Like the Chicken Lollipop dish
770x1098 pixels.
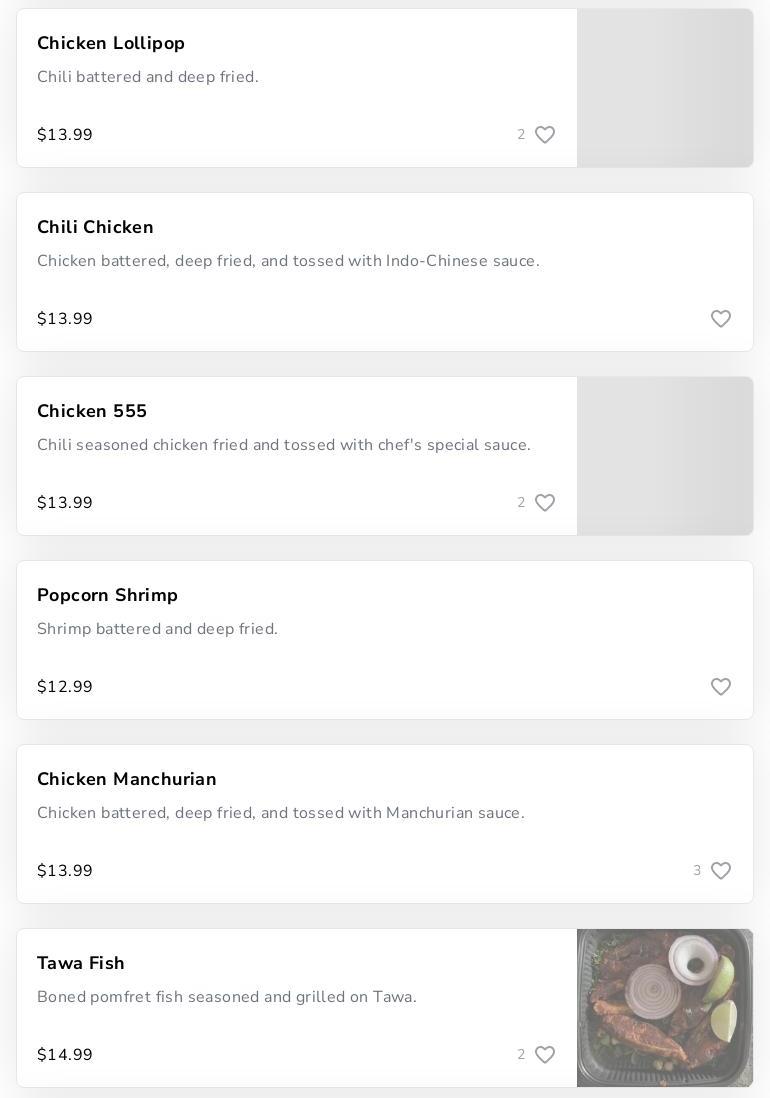coord(545,135)
